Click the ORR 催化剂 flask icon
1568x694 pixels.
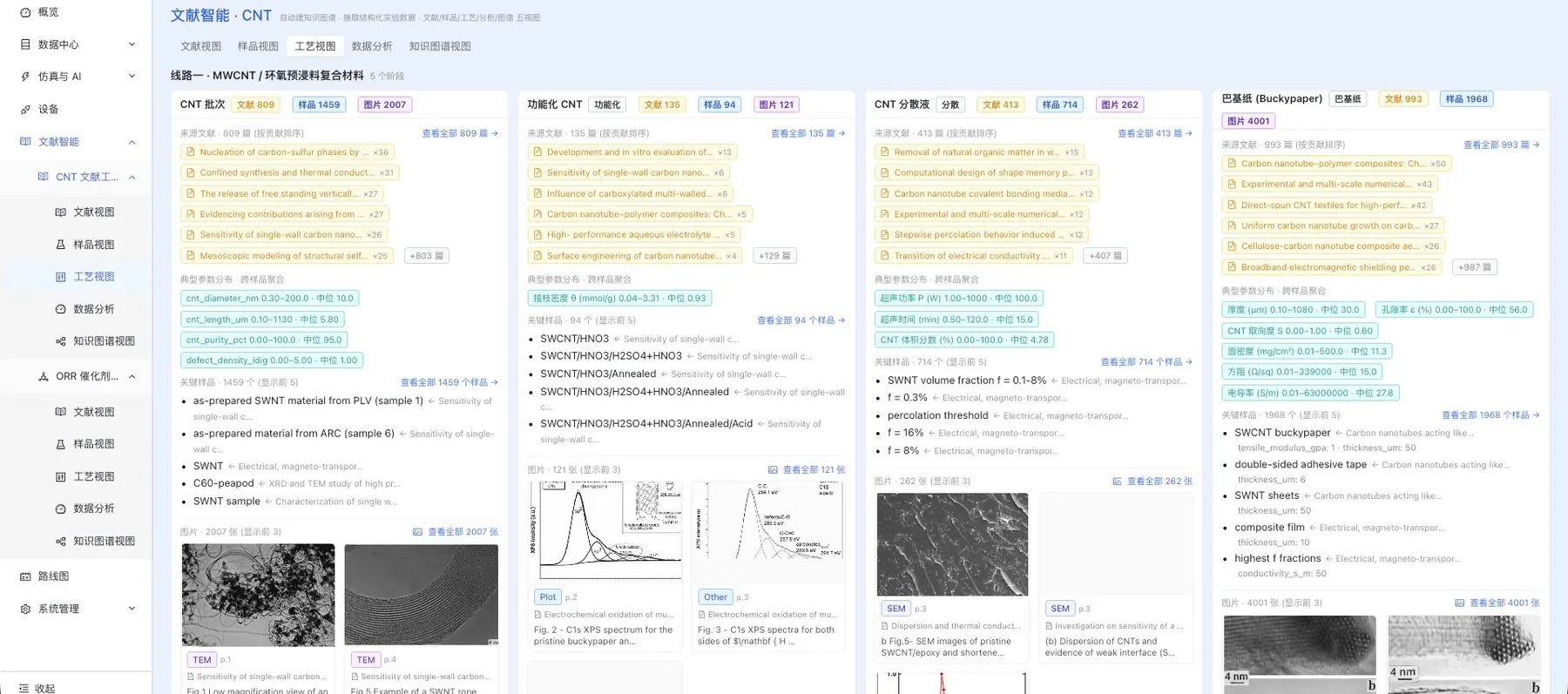point(43,377)
